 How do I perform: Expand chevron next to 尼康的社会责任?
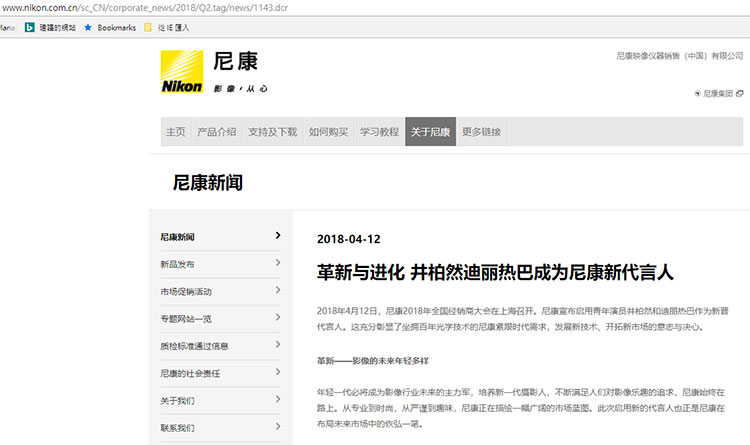click(x=278, y=371)
